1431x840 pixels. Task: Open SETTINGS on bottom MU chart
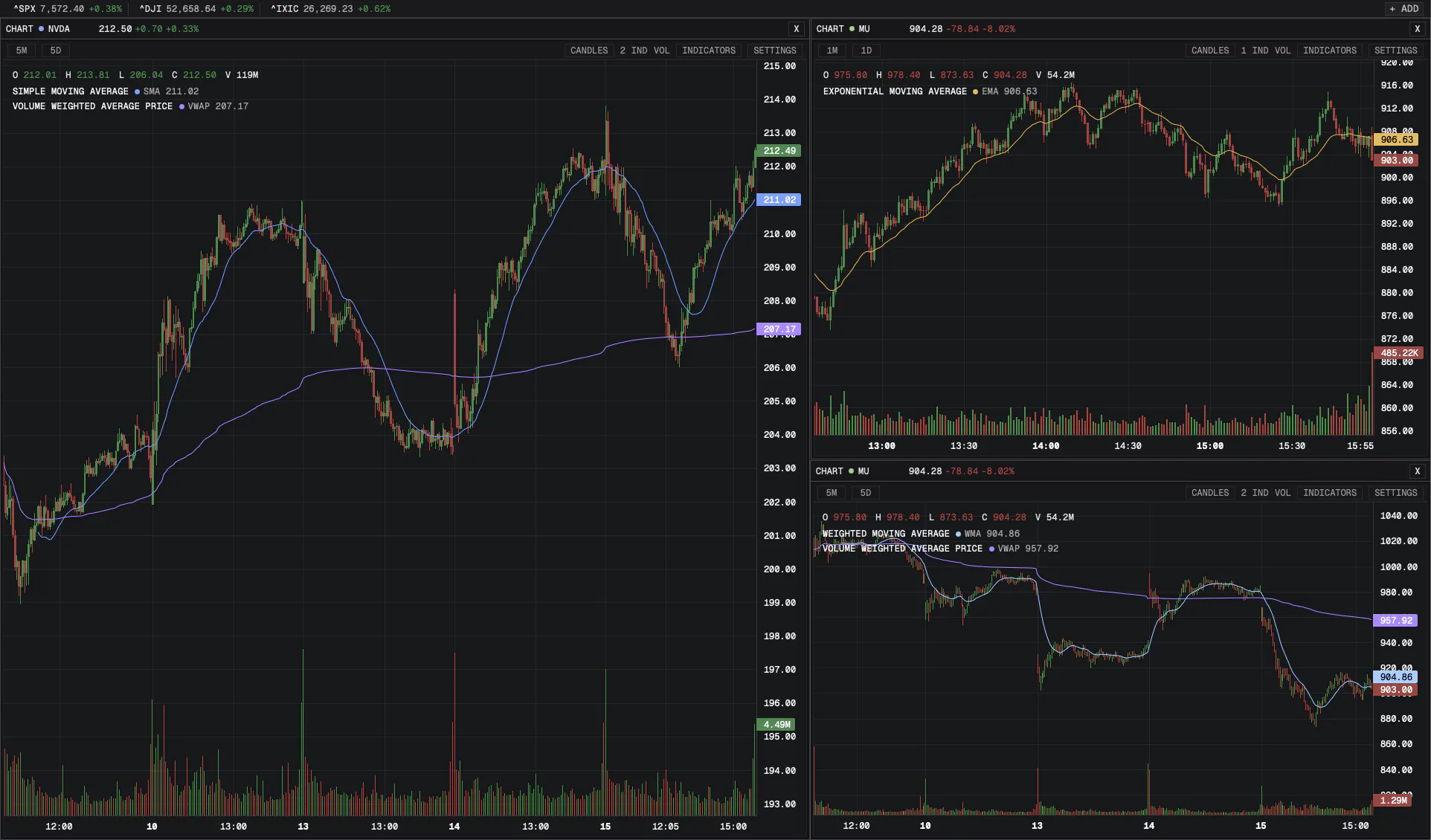[x=1396, y=493]
